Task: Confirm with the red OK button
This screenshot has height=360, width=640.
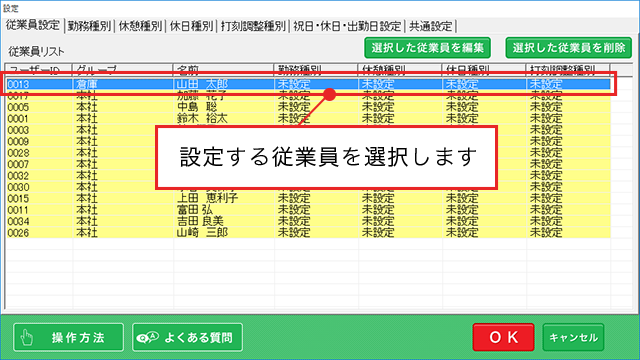Action: click(503, 337)
